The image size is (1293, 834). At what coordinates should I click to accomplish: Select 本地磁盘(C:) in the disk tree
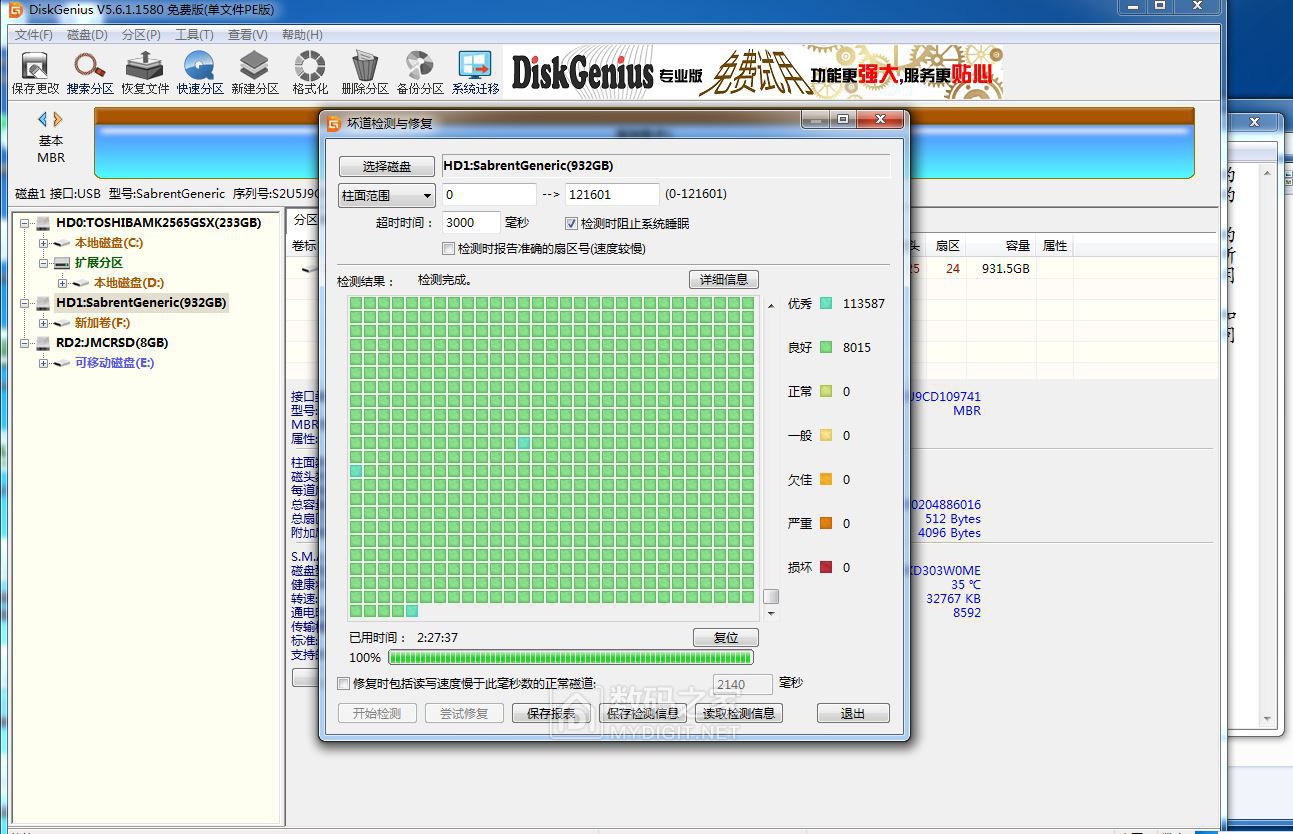click(x=108, y=243)
